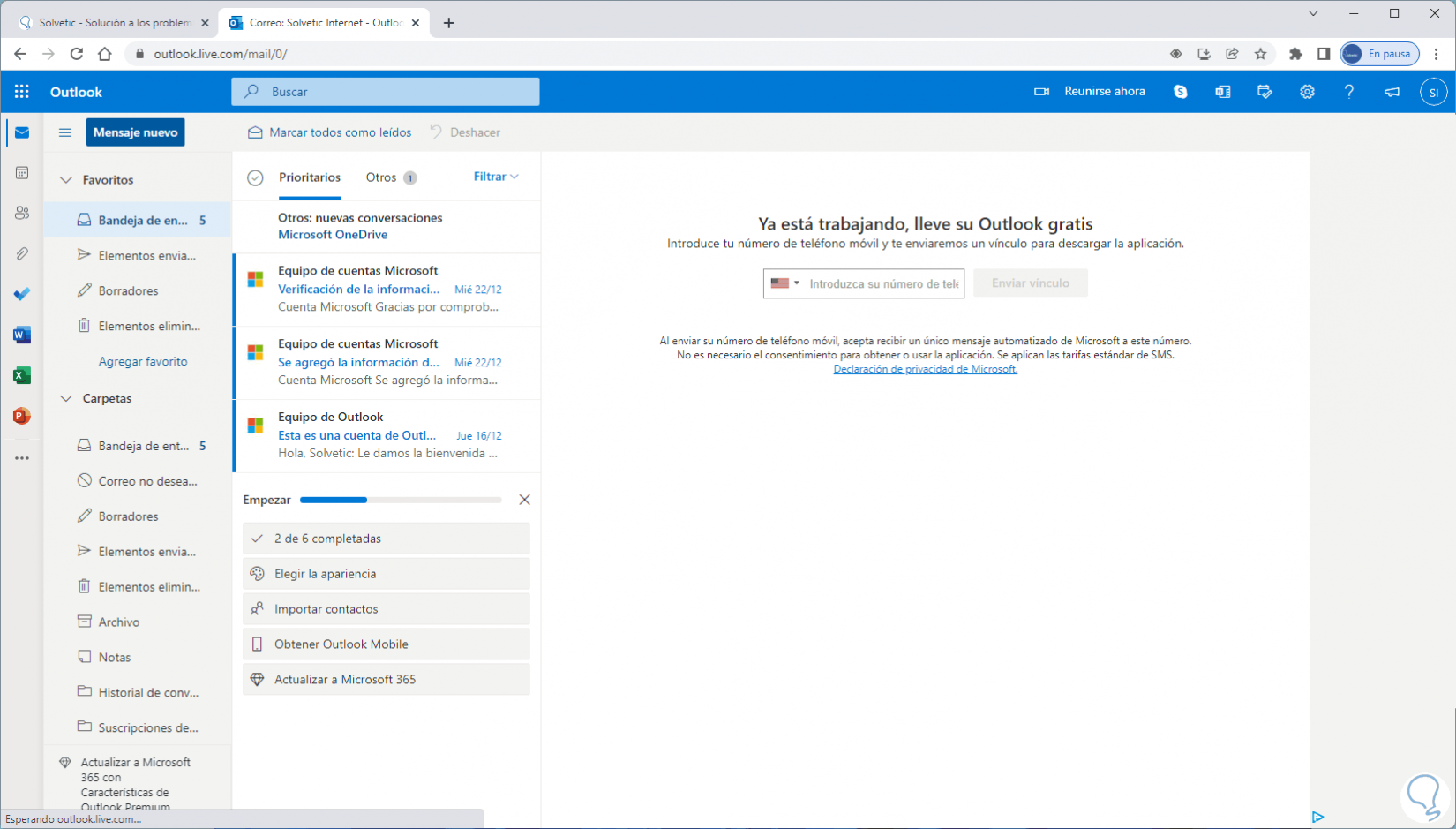Open the To Do checkmark icon

tap(22, 294)
